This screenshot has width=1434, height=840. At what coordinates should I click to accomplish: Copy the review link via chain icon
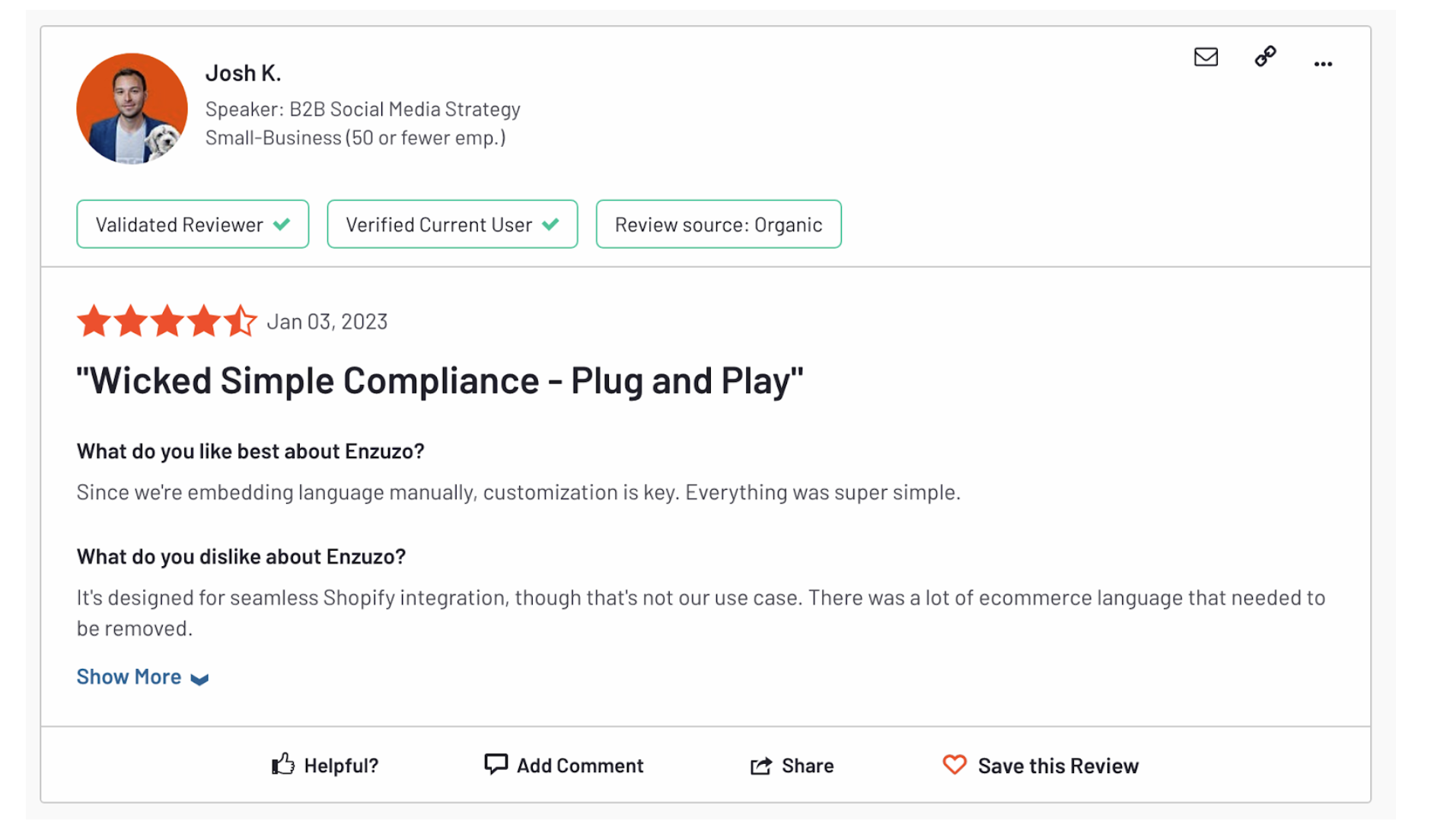point(1265,57)
